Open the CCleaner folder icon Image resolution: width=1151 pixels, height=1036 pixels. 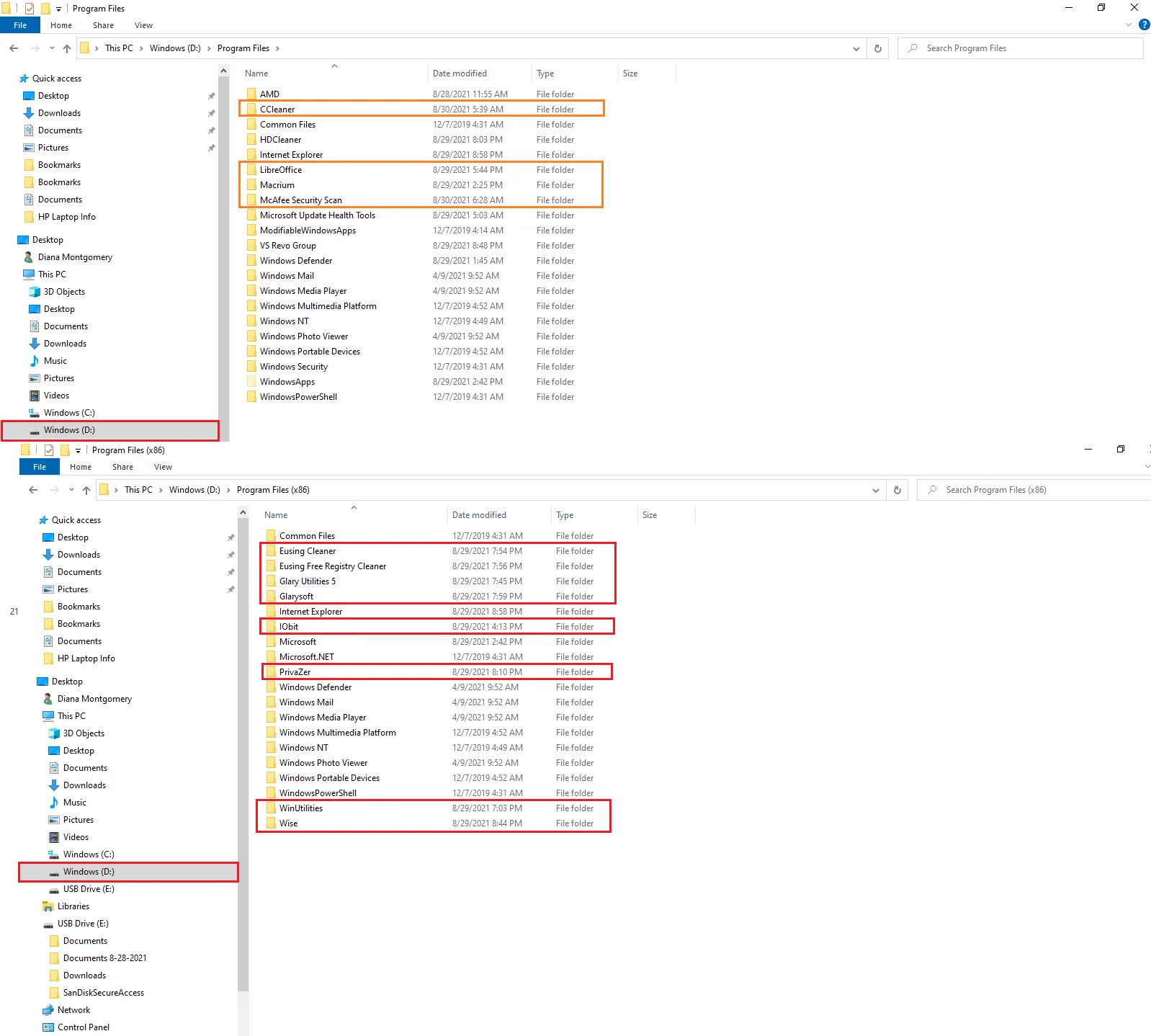[x=251, y=110]
